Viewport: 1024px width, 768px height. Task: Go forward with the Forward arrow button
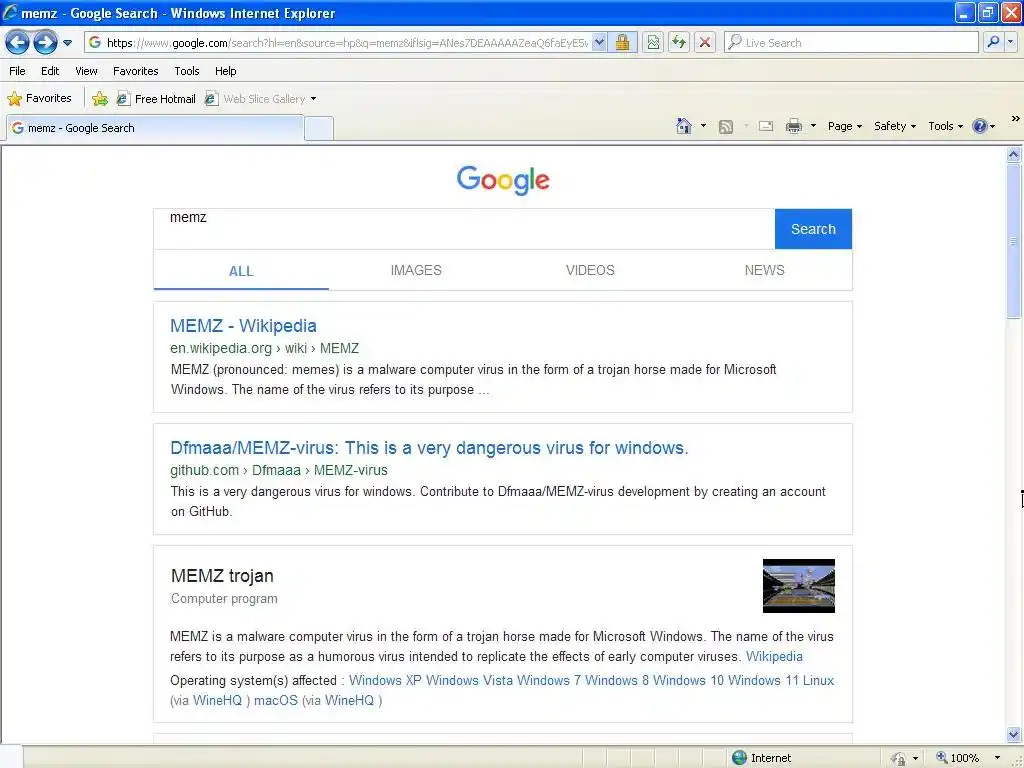(x=45, y=43)
